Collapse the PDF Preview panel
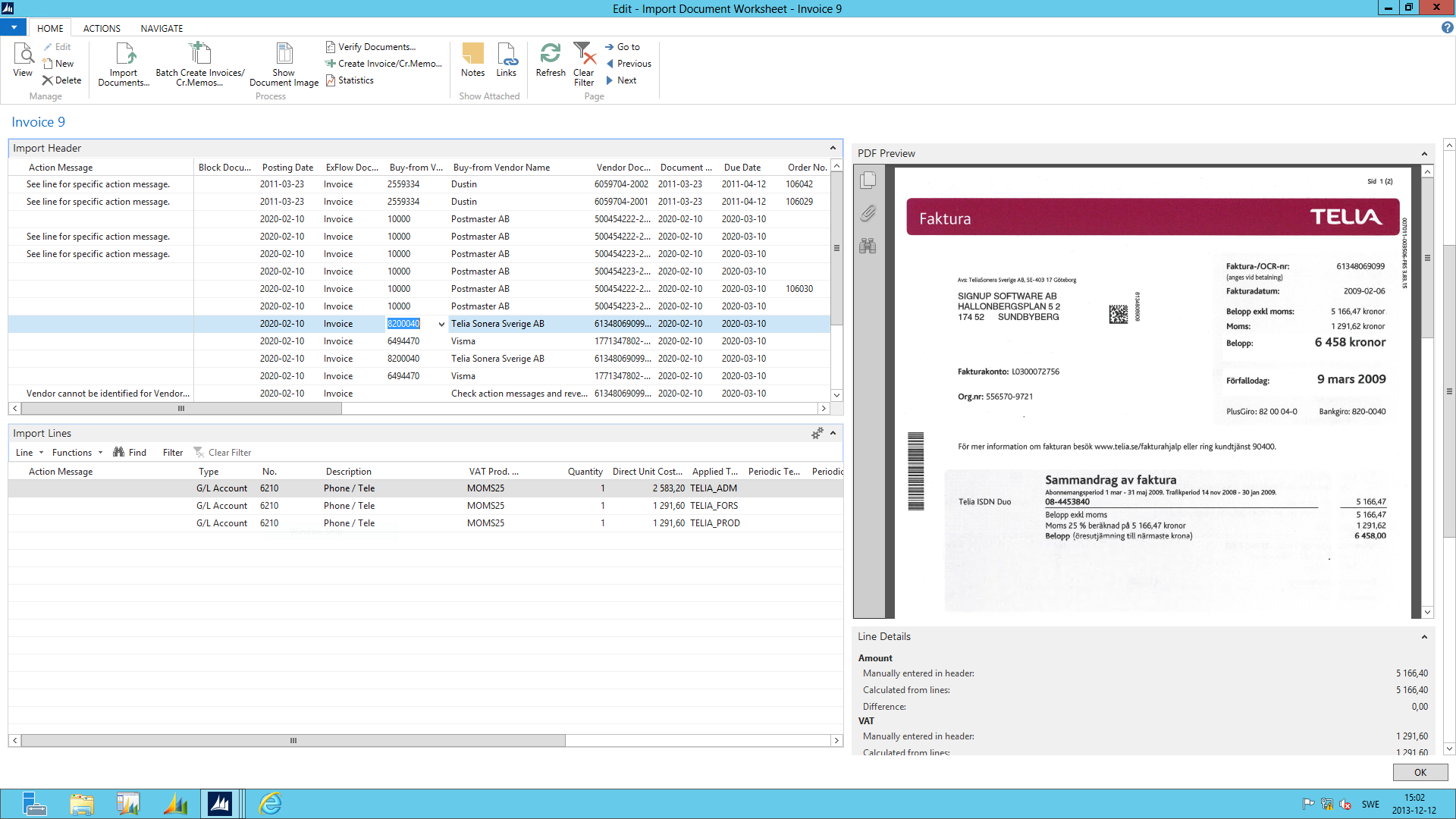 (x=1424, y=153)
